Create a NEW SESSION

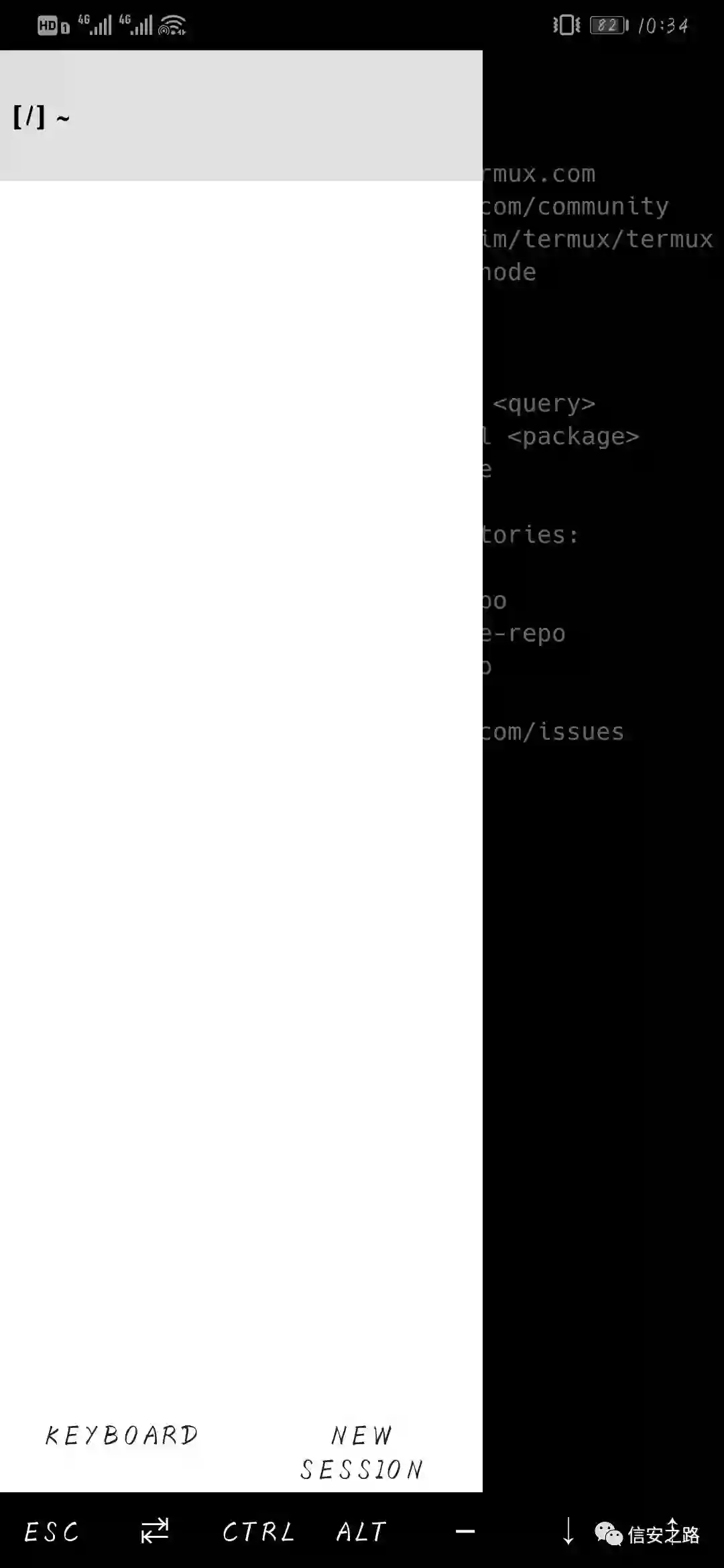coord(361,1452)
